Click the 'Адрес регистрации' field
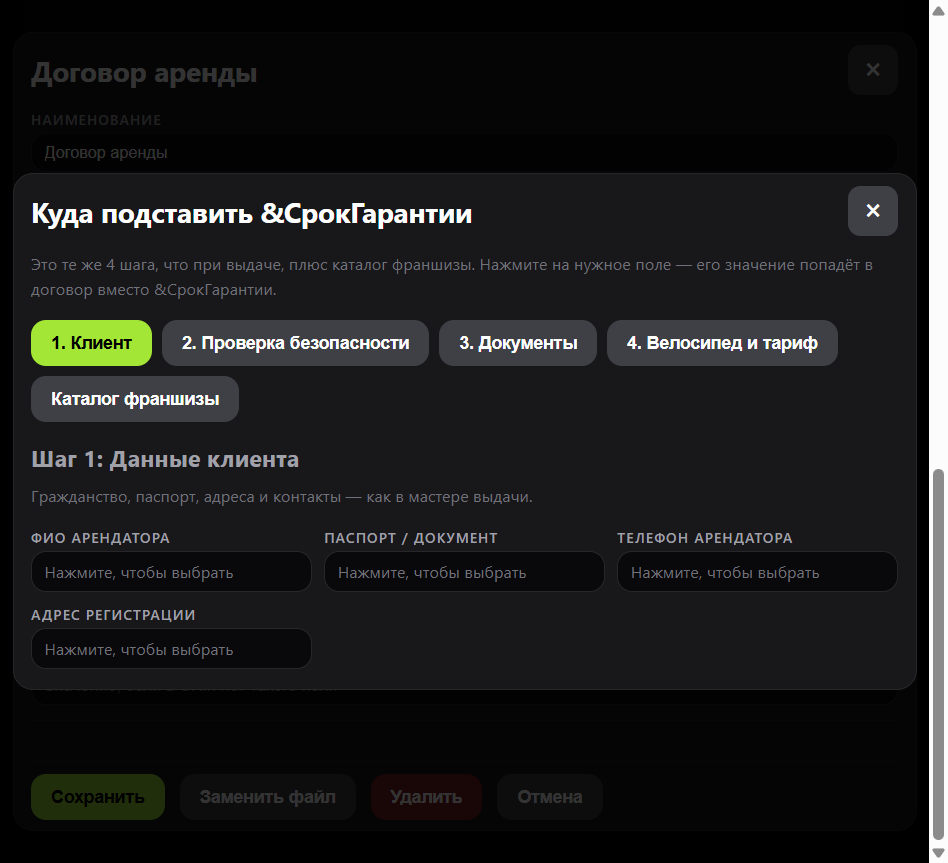The image size is (948, 863). tap(171, 648)
